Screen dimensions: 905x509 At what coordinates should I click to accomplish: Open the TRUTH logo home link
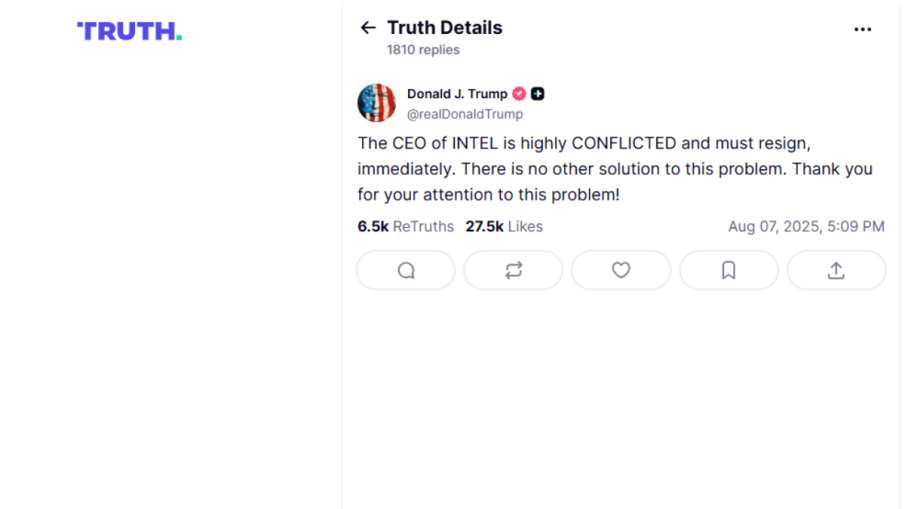[x=130, y=31]
